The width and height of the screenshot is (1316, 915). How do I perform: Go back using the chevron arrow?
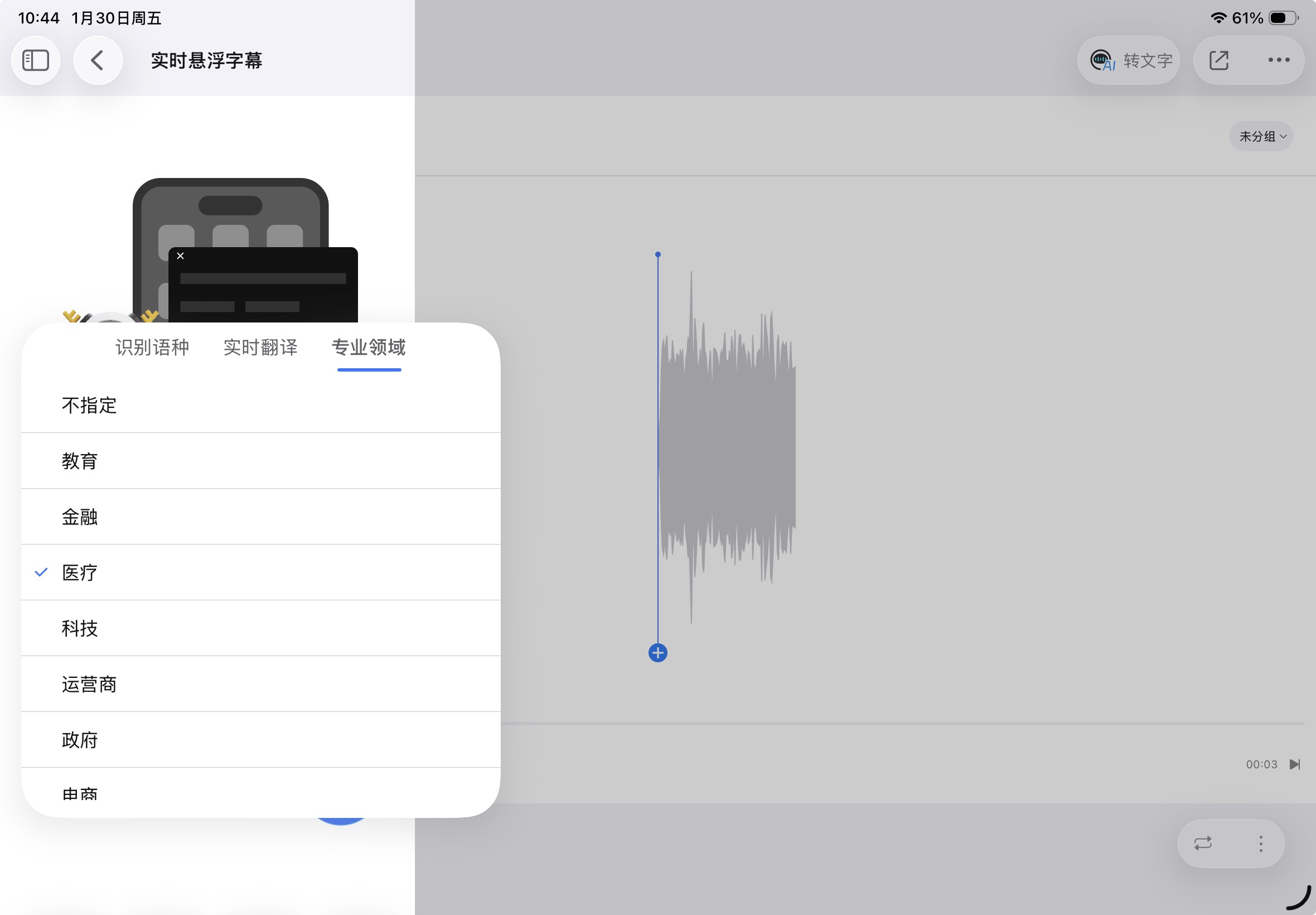click(98, 60)
